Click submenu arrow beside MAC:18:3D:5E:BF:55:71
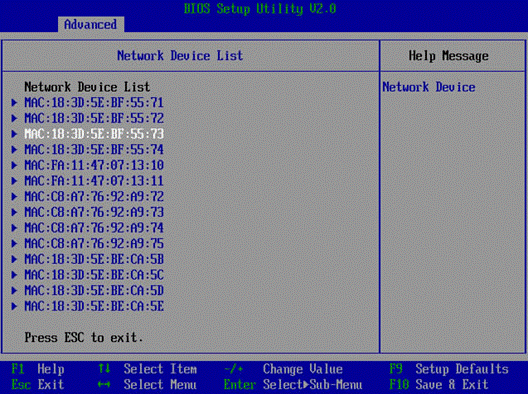The width and height of the screenshot is (528, 394). click(x=14, y=102)
